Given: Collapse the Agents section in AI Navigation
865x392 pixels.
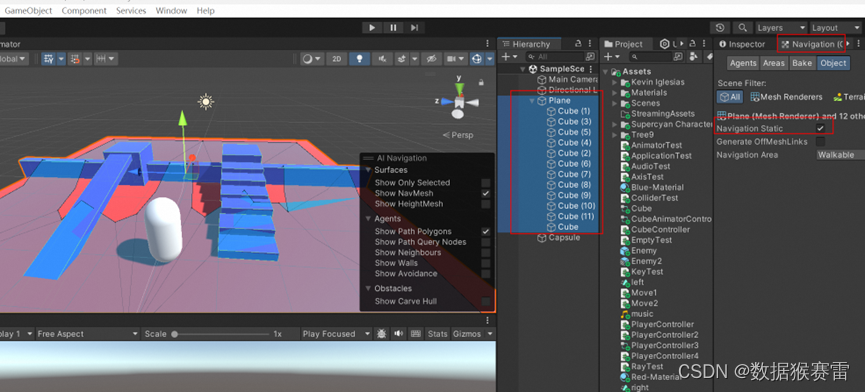Looking at the screenshot, I should point(368,219).
